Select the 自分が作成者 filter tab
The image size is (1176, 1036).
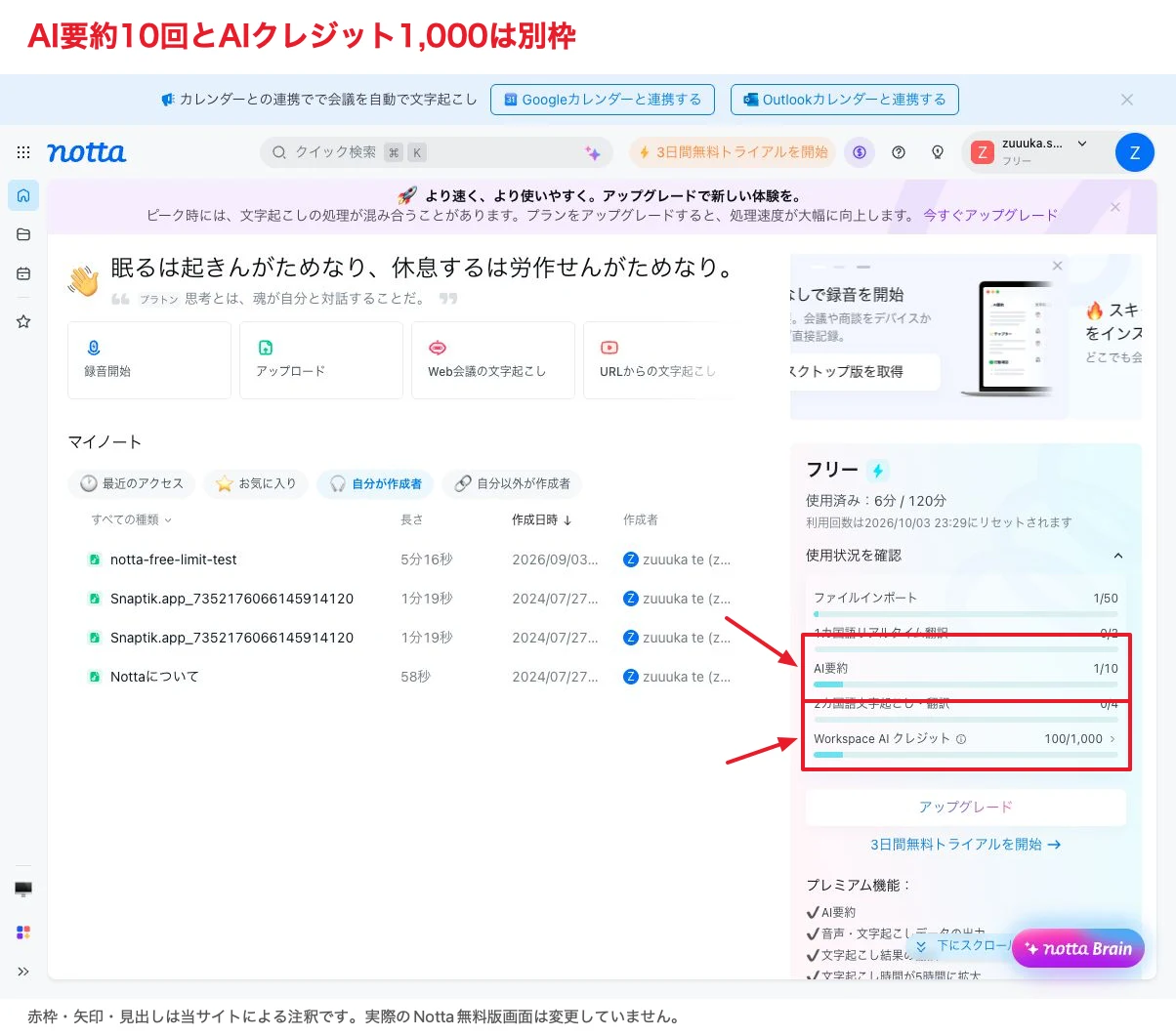[376, 483]
